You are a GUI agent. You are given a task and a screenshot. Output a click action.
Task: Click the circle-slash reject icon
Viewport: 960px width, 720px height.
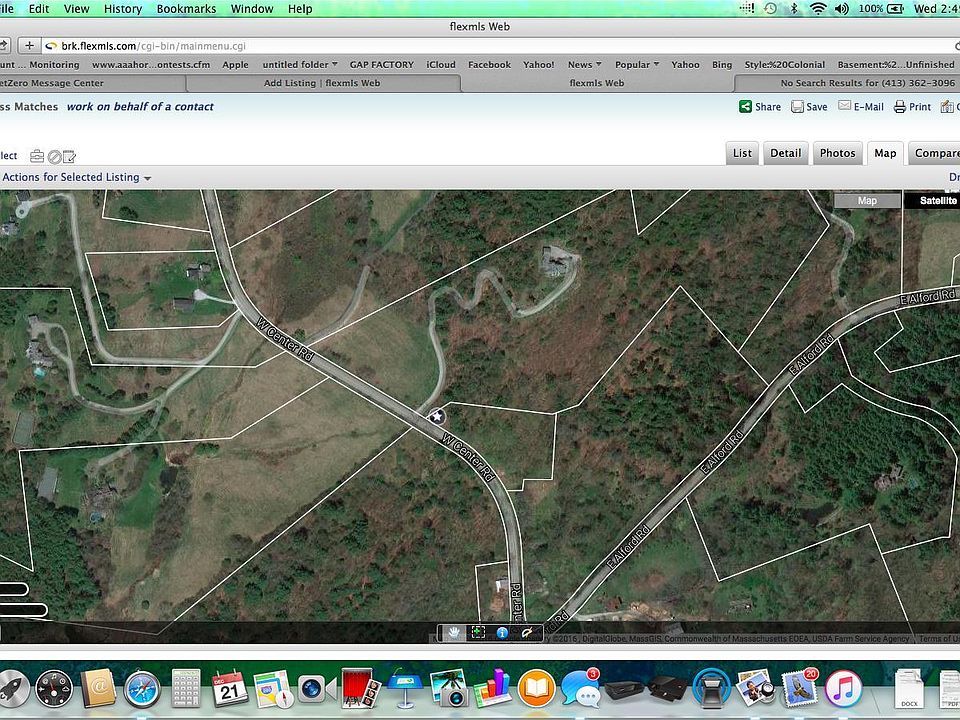click(54, 157)
